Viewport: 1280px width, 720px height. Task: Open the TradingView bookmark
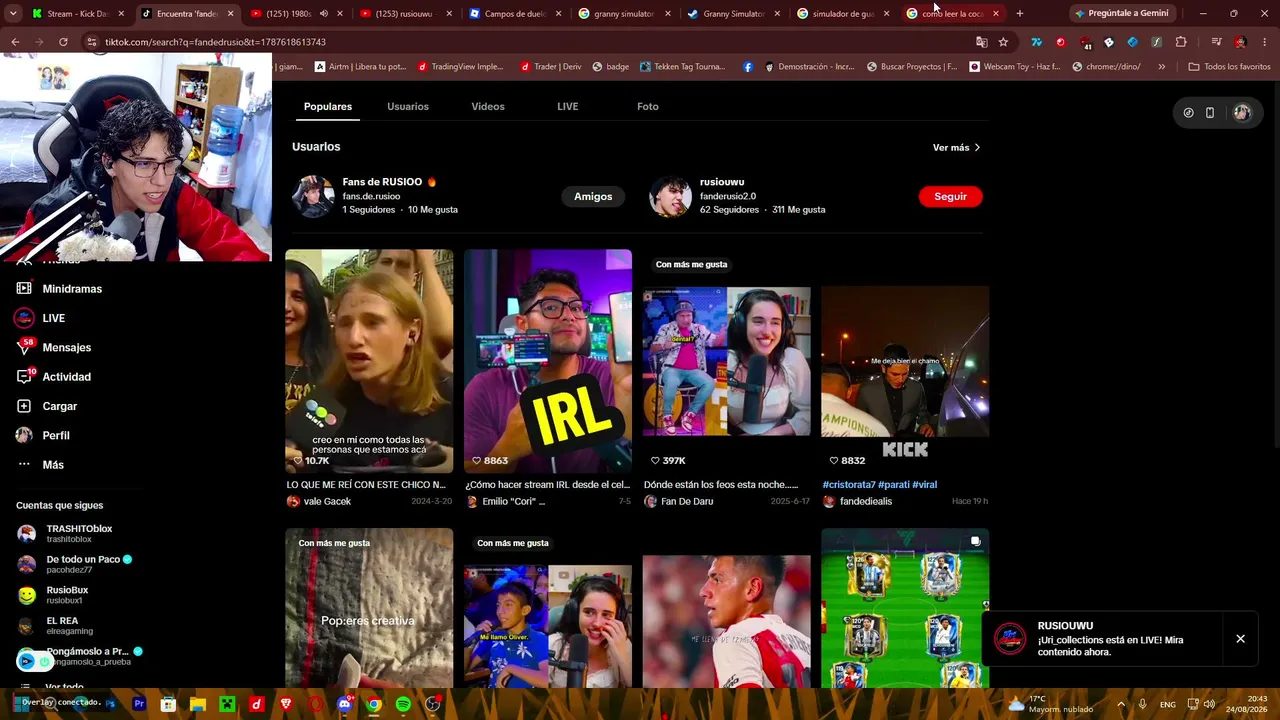coord(460,67)
